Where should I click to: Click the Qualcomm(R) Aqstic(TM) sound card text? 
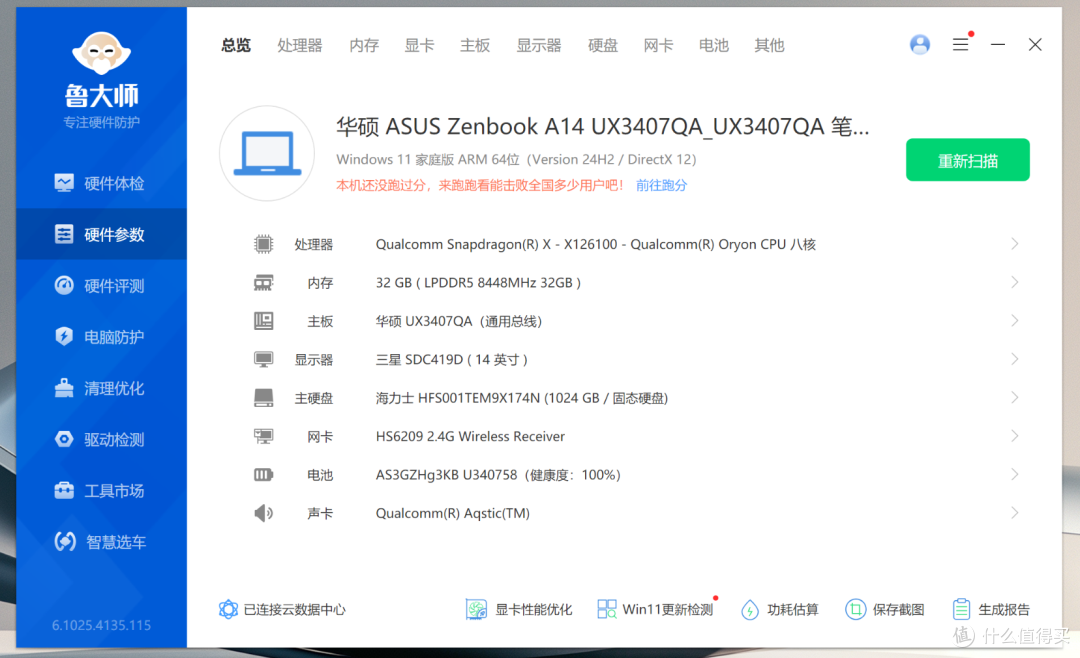(x=453, y=513)
